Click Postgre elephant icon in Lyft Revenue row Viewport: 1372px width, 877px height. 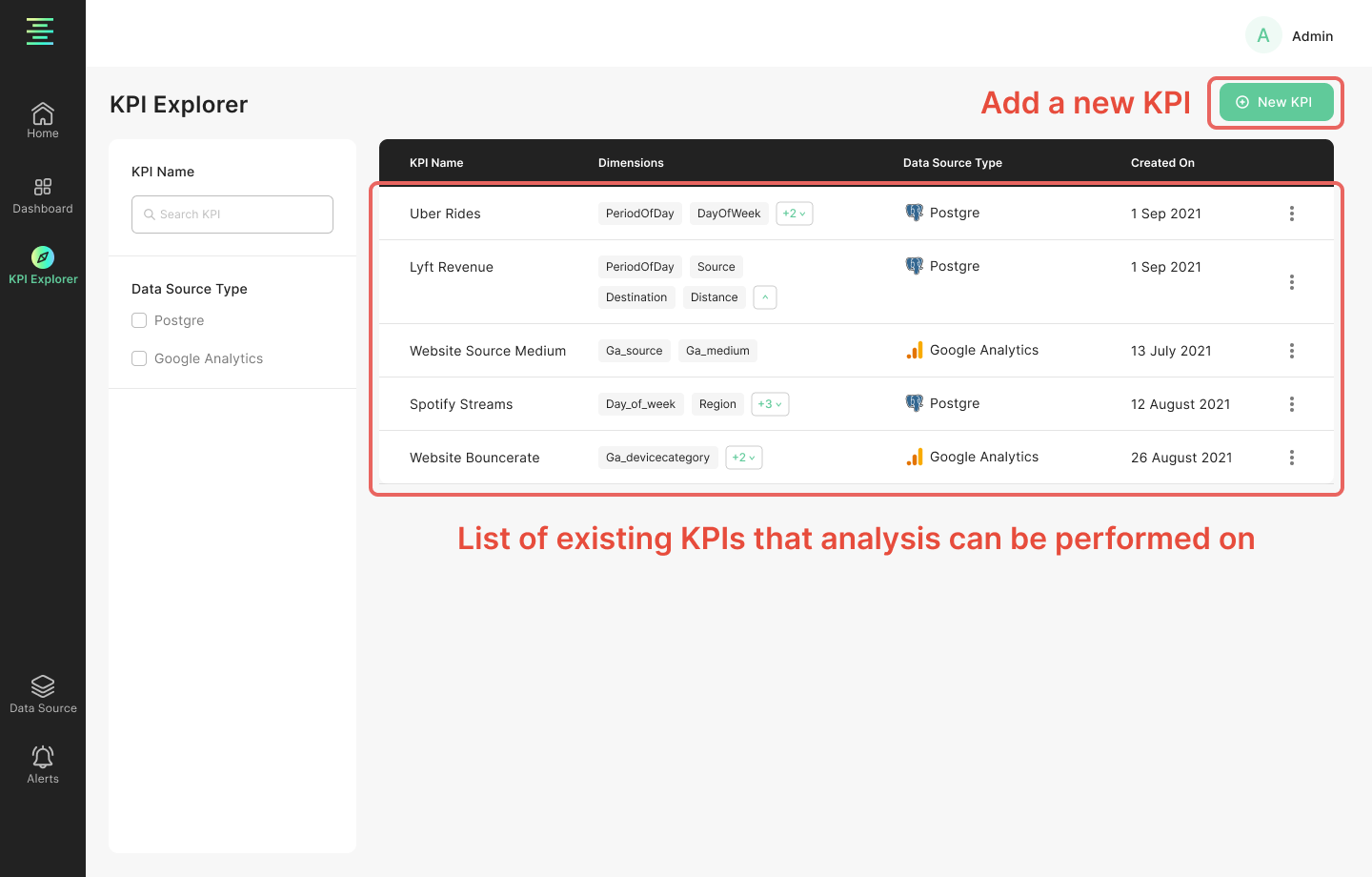coord(915,266)
